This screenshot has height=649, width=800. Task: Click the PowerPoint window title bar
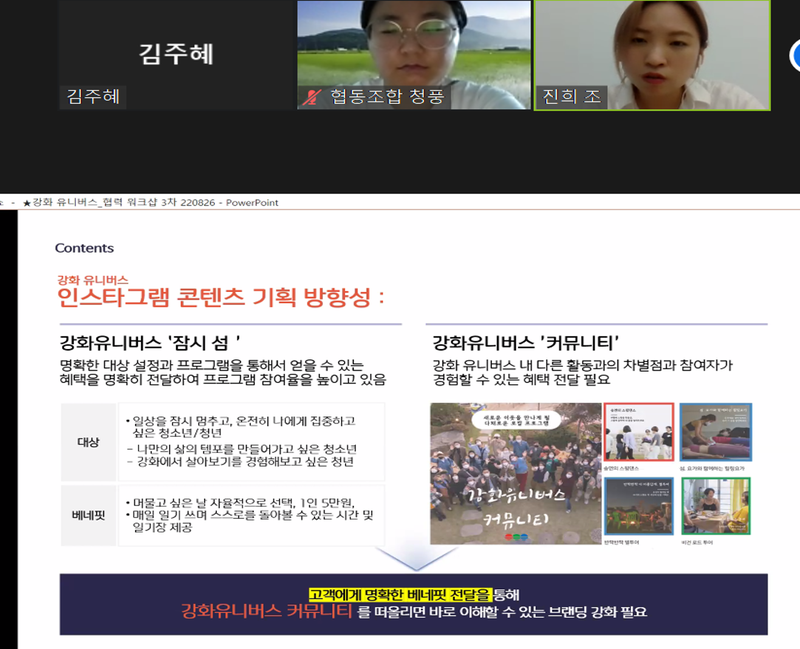pos(150,202)
